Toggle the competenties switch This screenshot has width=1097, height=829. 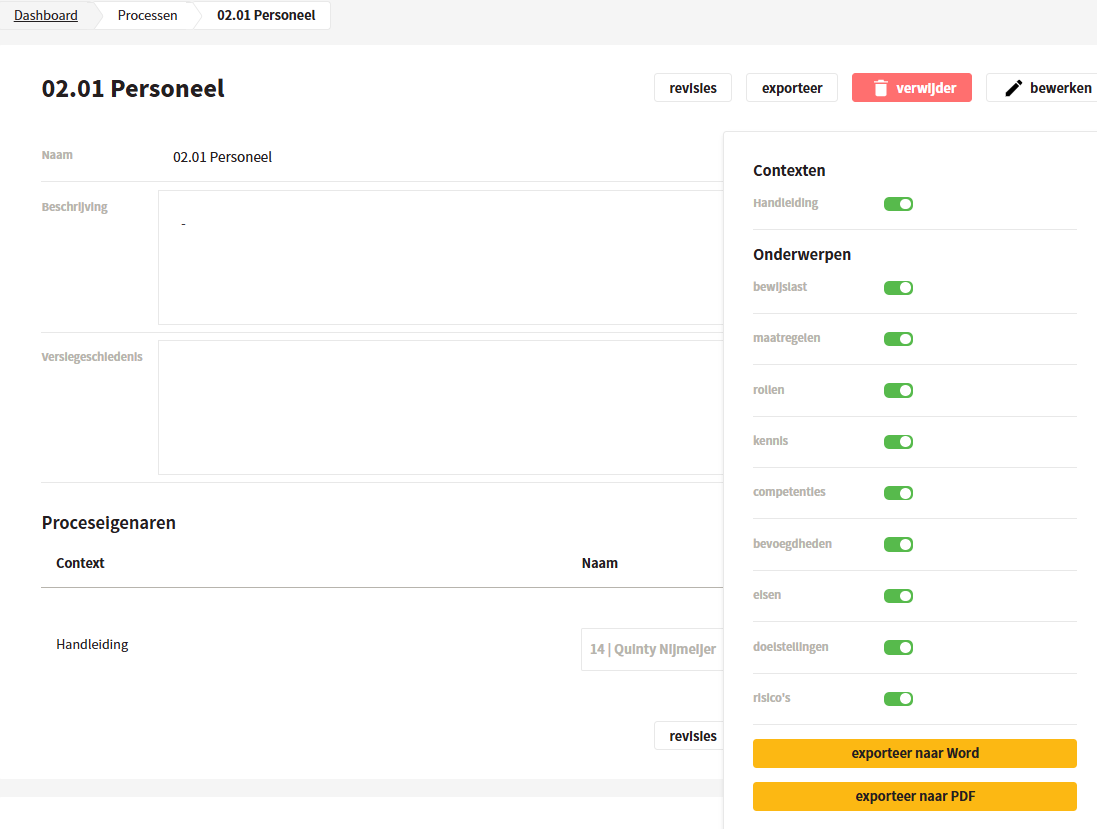pos(898,493)
